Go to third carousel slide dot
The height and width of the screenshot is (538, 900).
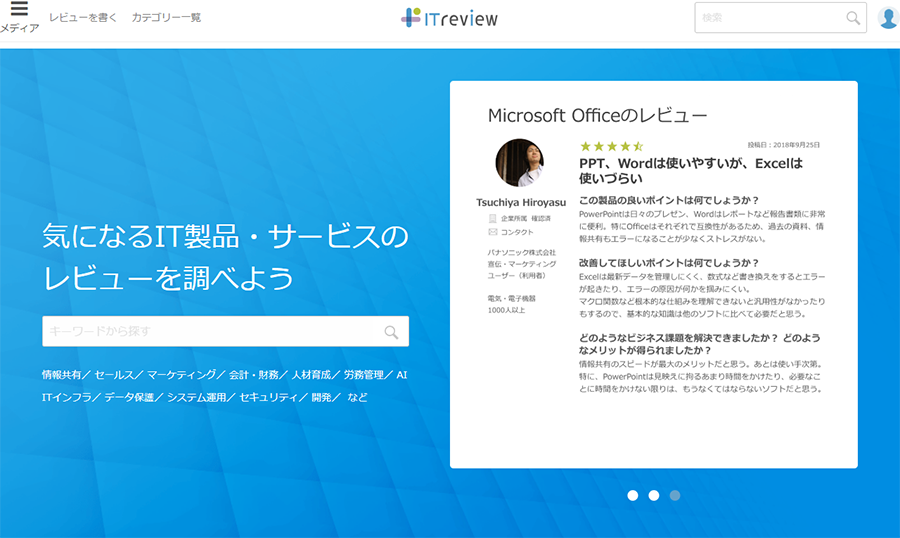click(x=675, y=496)
